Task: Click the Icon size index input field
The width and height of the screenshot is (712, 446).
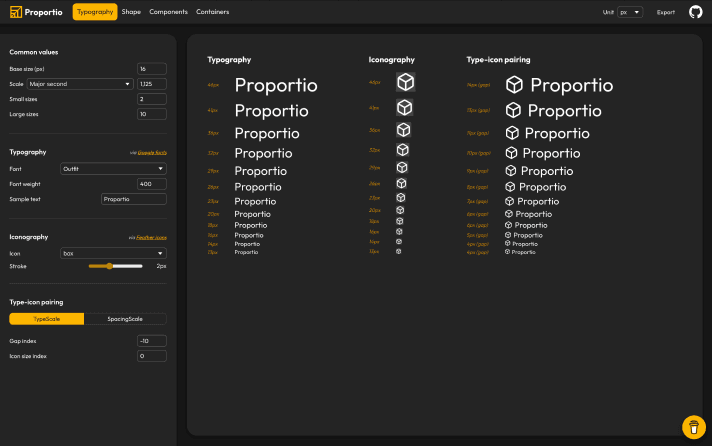Action: pyautogui.click(x=152, y=356)
